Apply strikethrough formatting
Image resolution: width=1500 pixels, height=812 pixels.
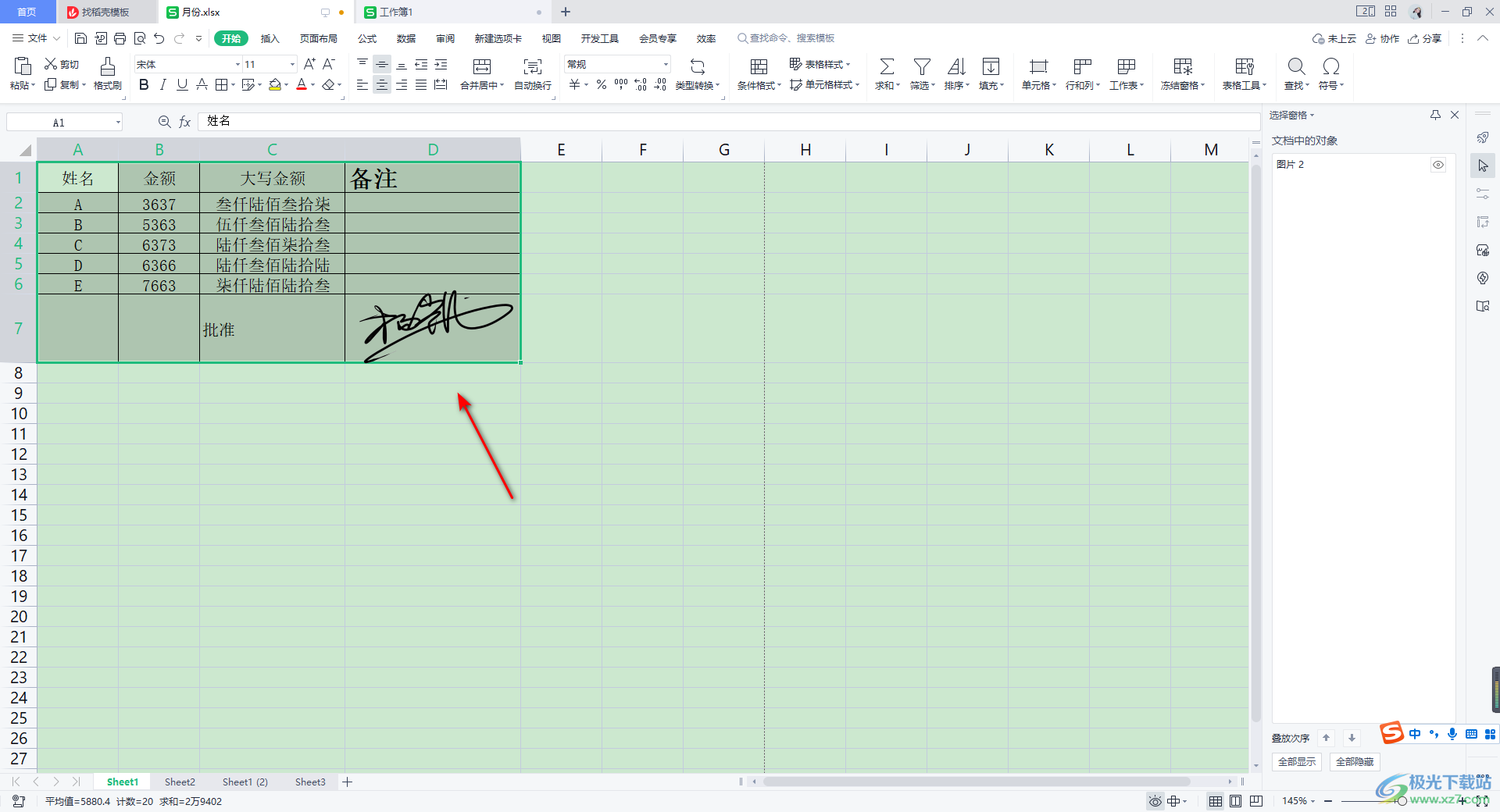pos(202,84)
